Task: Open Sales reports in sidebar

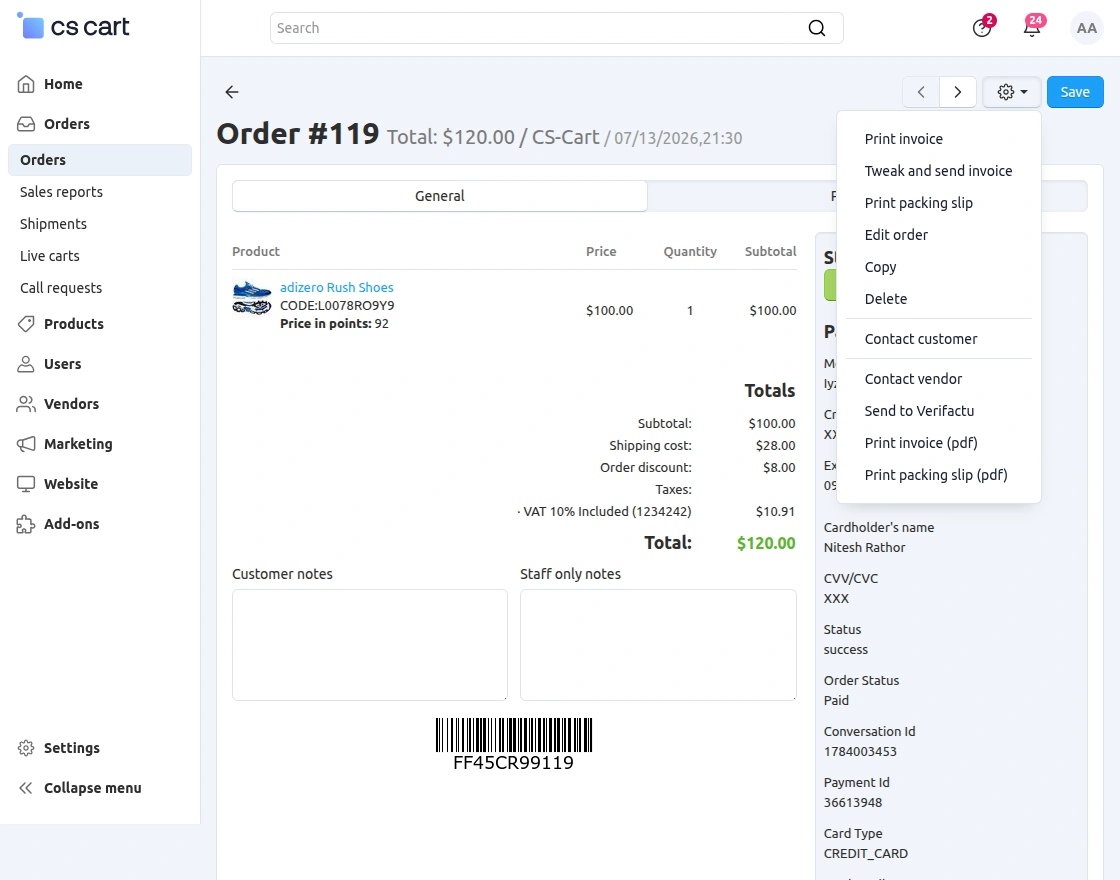Action: click(x=61, y=192)
